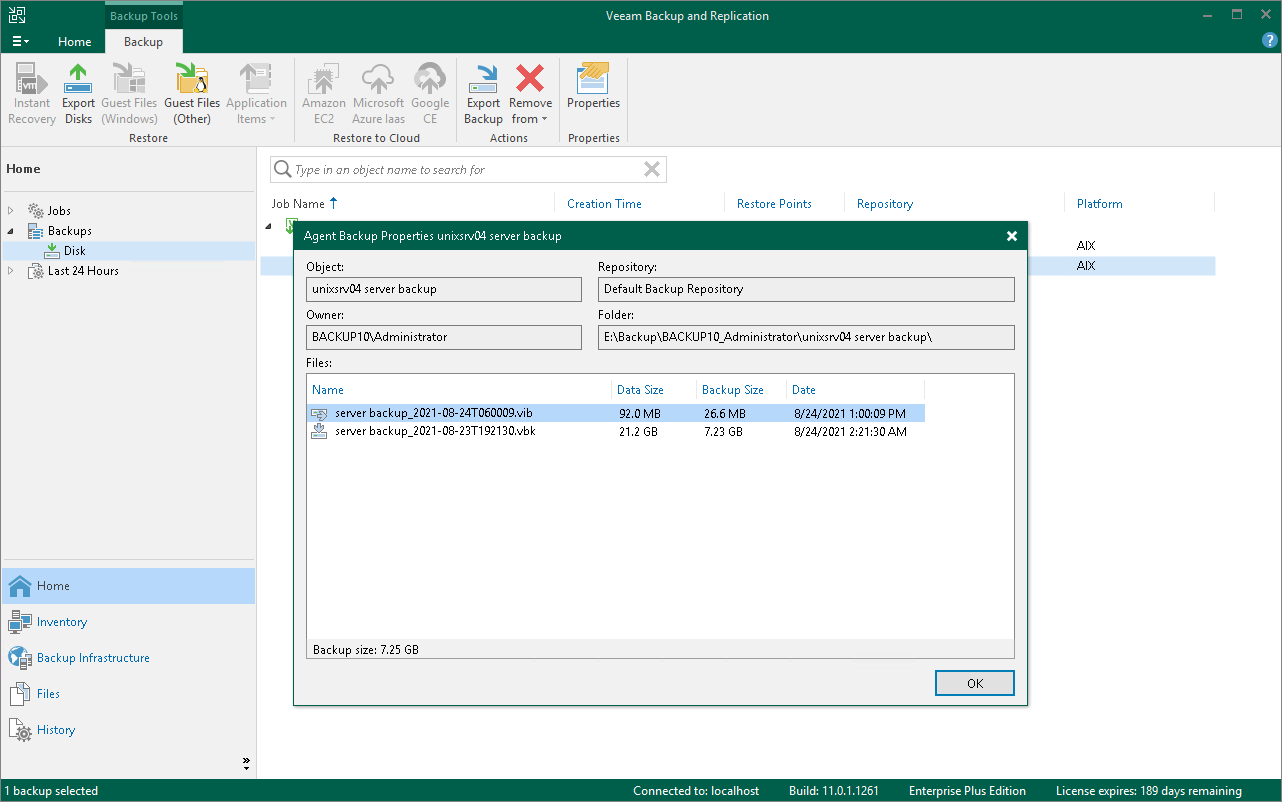The width and height of the screenshot is (1282, 802).
Task: Close the Agent Backup Properties dialog
Action: point(1011,236)
